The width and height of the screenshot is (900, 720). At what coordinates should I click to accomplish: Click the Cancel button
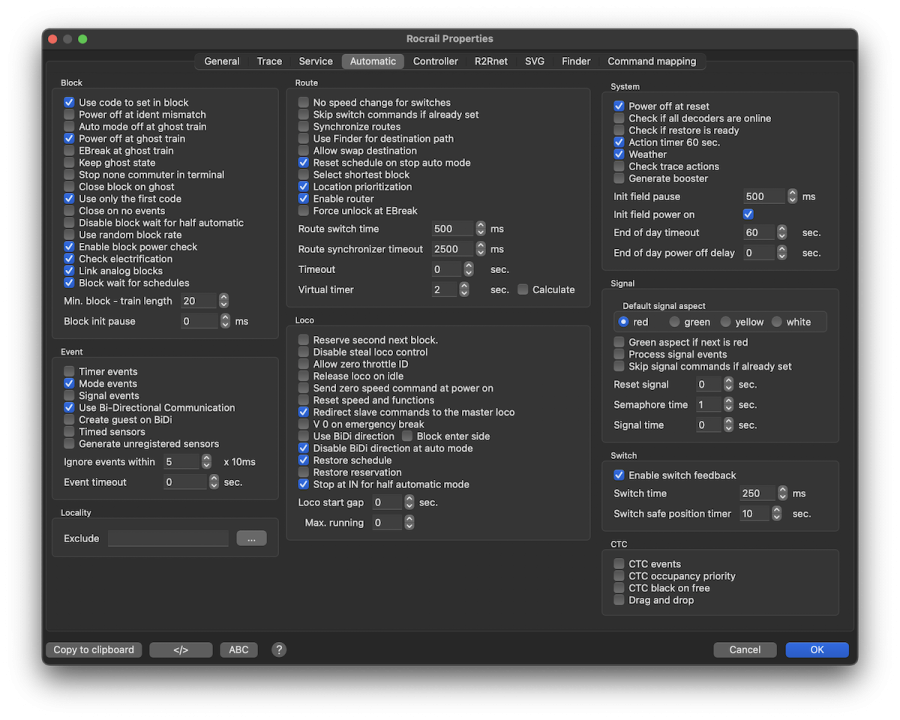coord(745,650)
